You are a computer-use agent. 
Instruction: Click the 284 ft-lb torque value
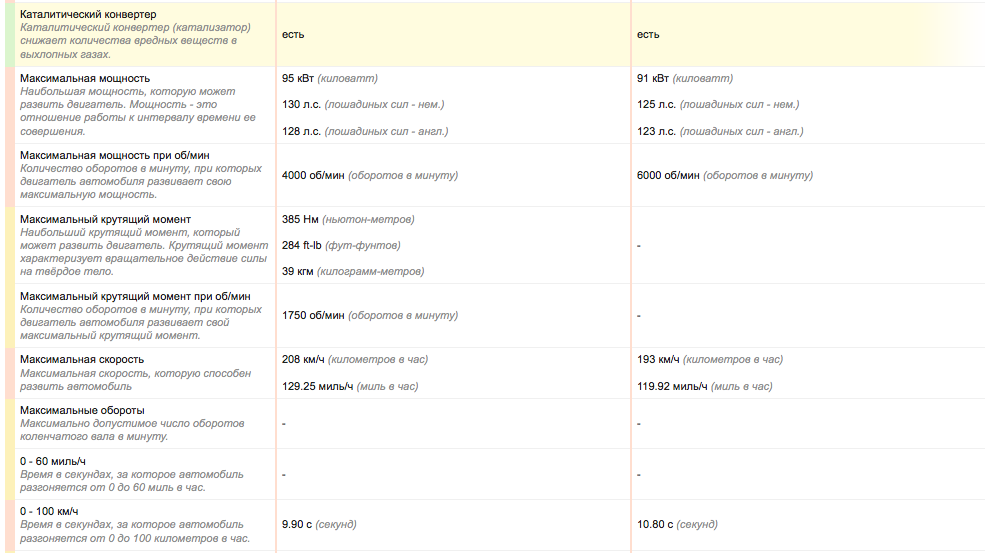302,245
